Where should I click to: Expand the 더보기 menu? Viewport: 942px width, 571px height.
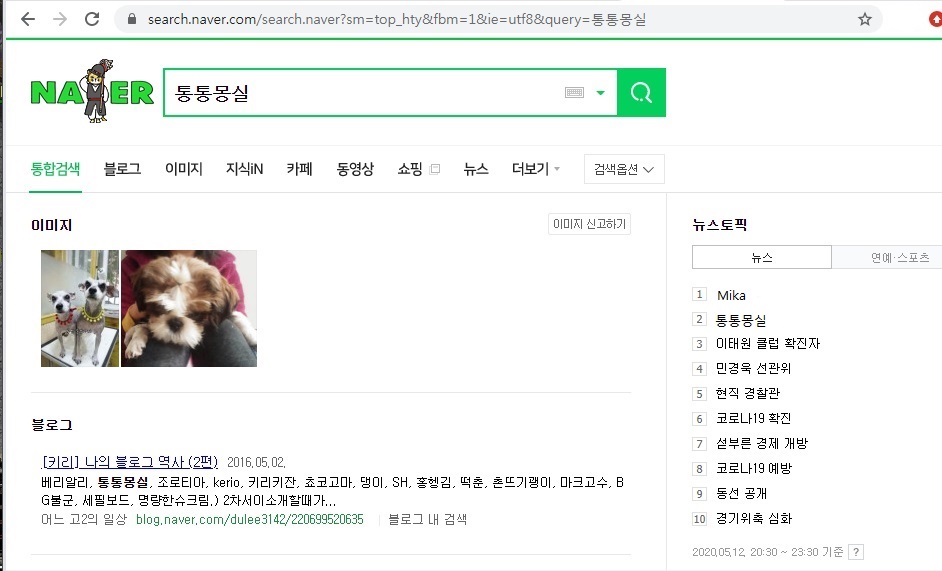(x=536, y=169)
